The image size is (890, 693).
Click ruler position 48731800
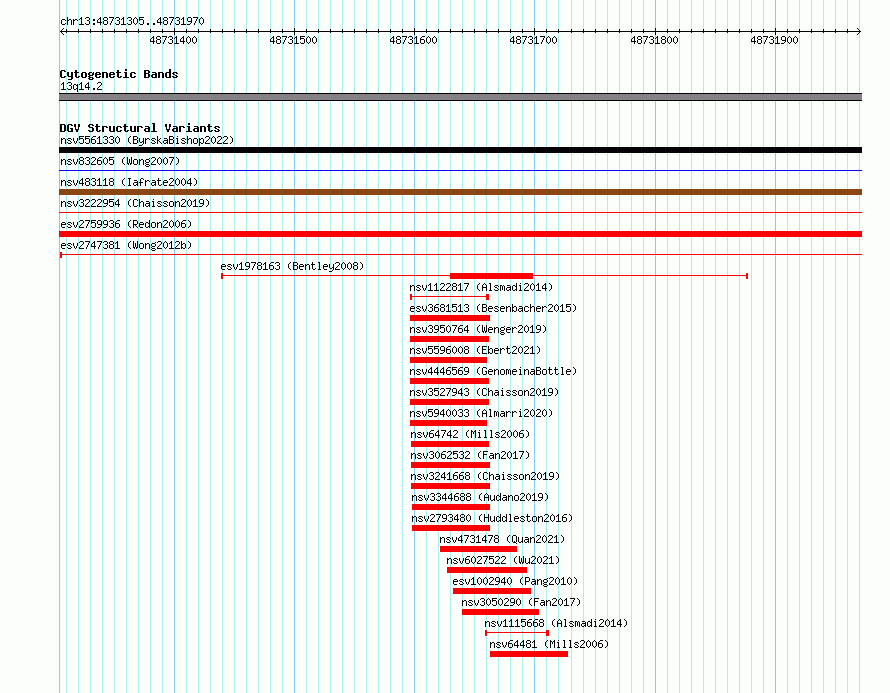coord(654,40)
